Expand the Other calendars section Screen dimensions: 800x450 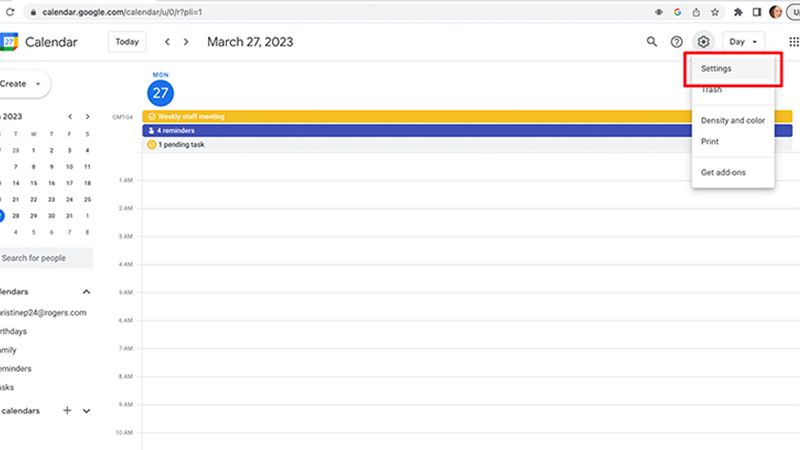coord(87,410)
